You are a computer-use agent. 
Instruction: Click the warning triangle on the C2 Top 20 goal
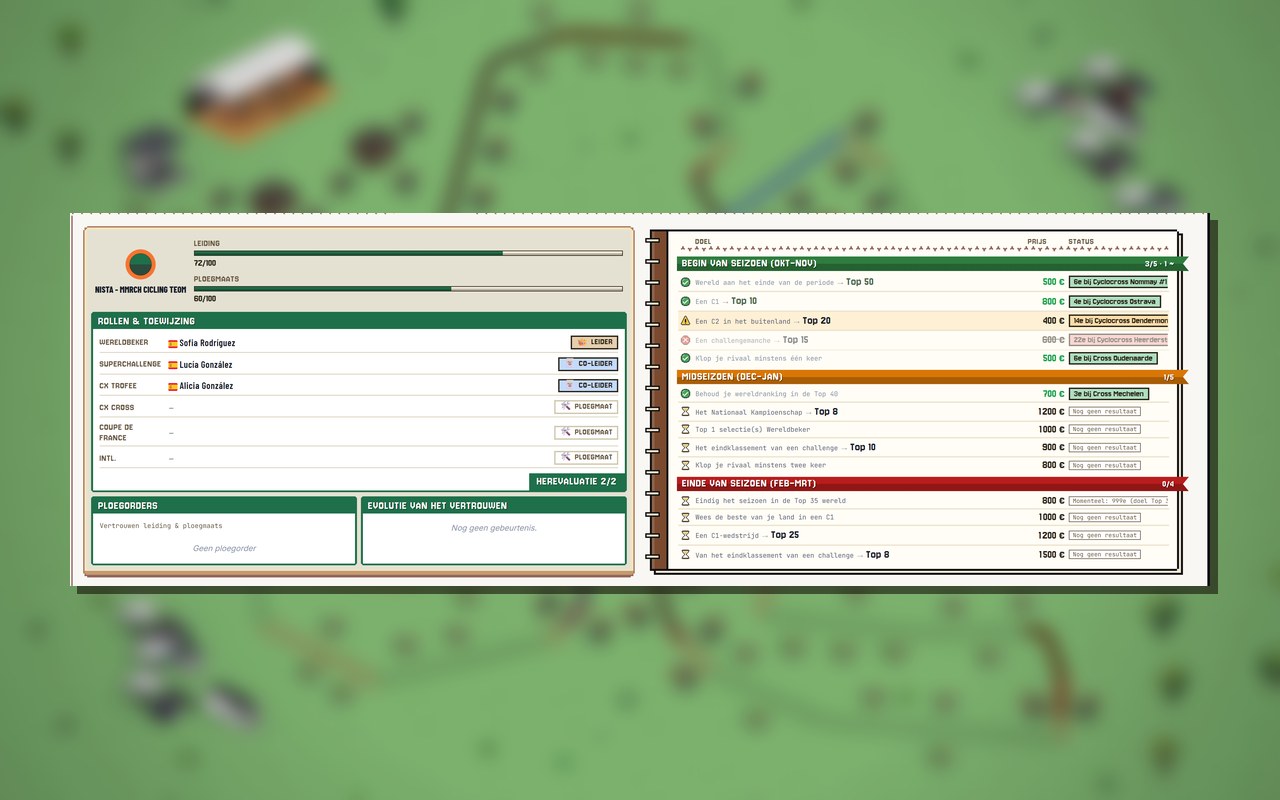click(x=685, y=321)
